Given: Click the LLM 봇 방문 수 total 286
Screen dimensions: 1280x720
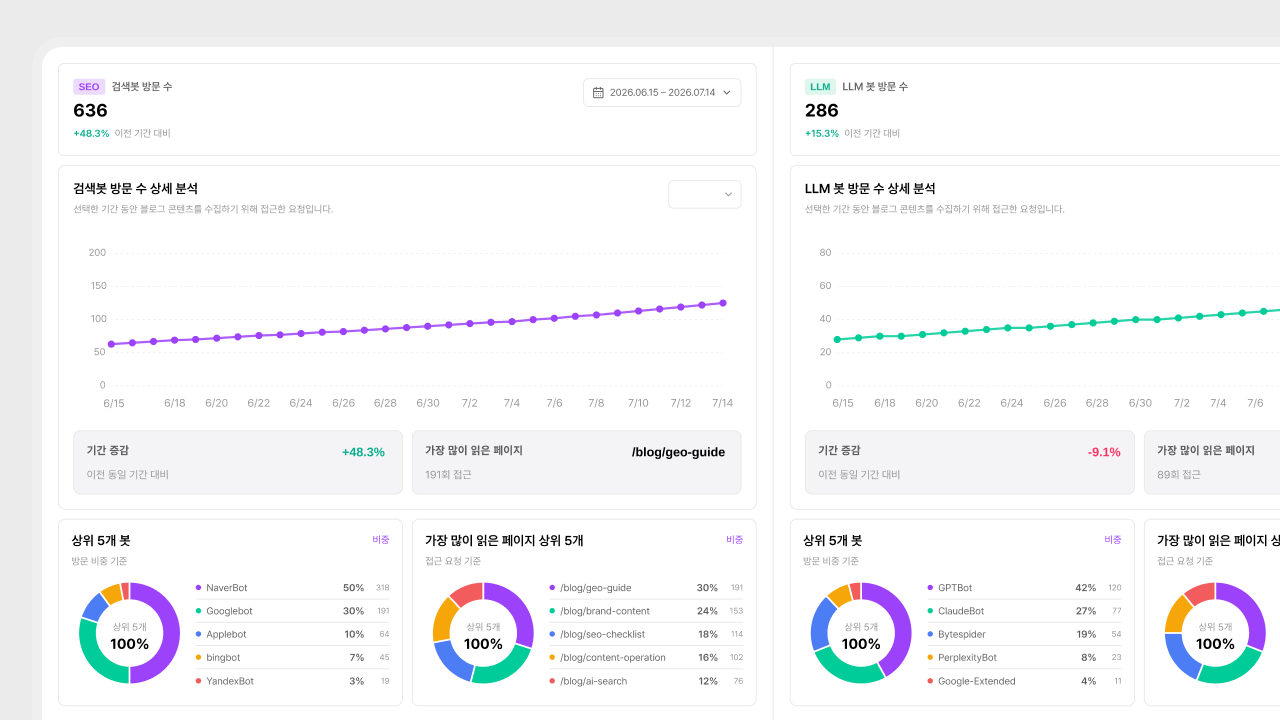Looking at the screenshot, I should (822, 111).
